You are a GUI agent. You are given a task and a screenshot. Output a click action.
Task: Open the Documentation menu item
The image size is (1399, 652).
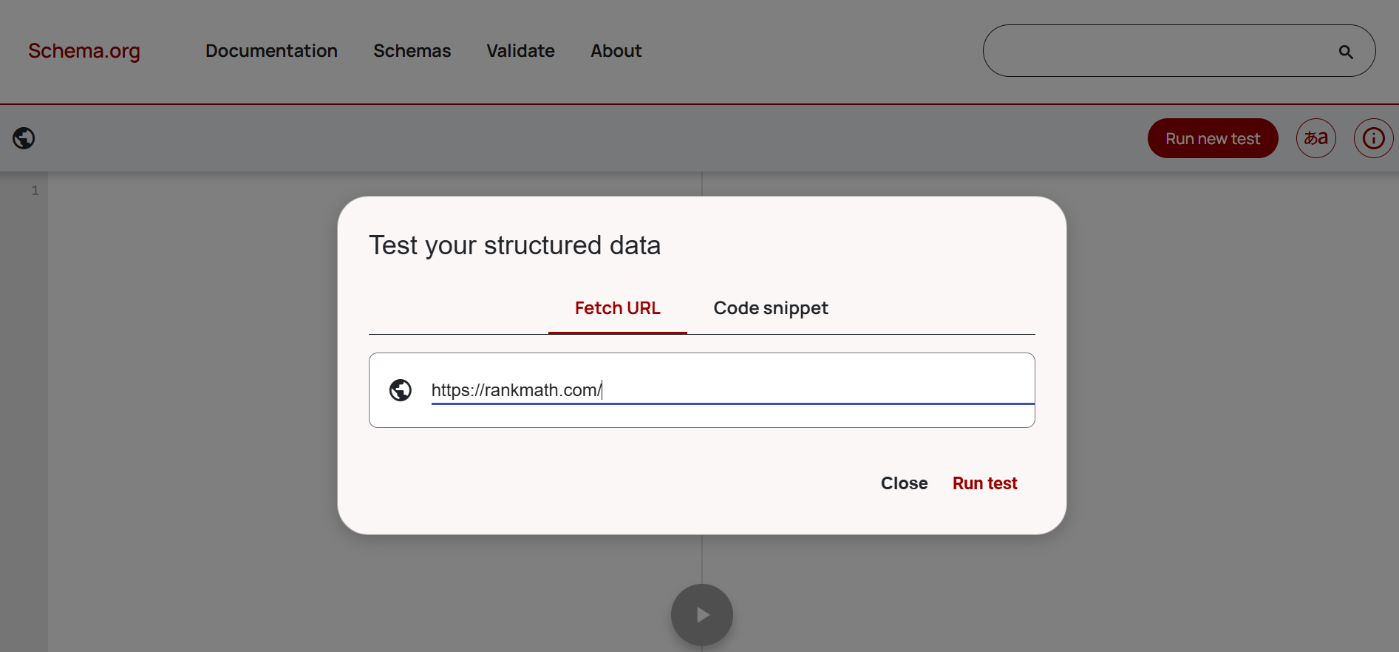coord(271,51)
